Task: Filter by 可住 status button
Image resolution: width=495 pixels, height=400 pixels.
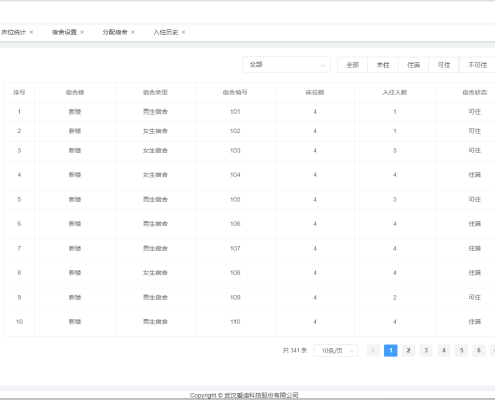Action: 444,65
